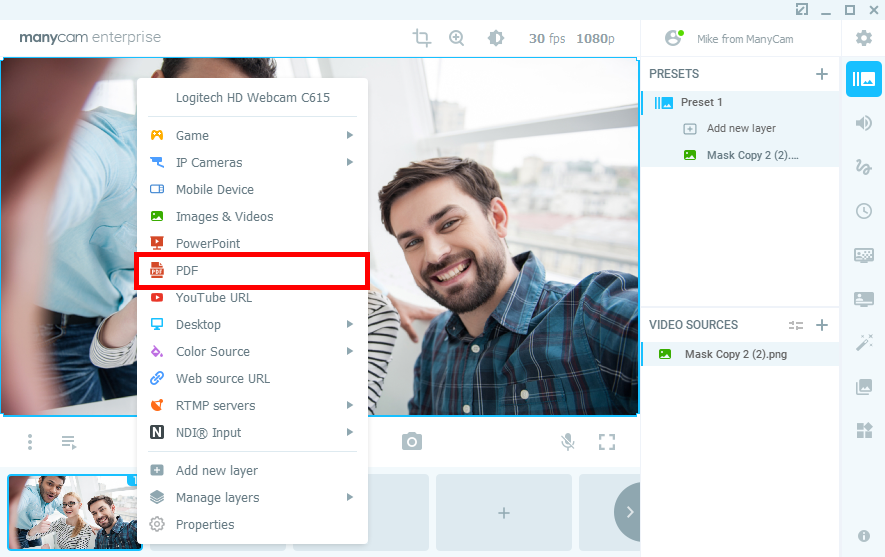Select Logitech HD Webcam C615

[x=252, y=98]
